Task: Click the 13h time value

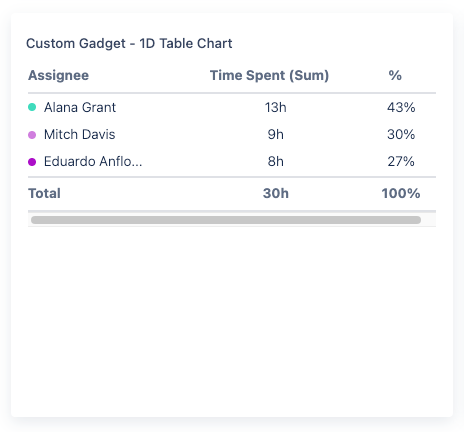Action: (276, 107)
